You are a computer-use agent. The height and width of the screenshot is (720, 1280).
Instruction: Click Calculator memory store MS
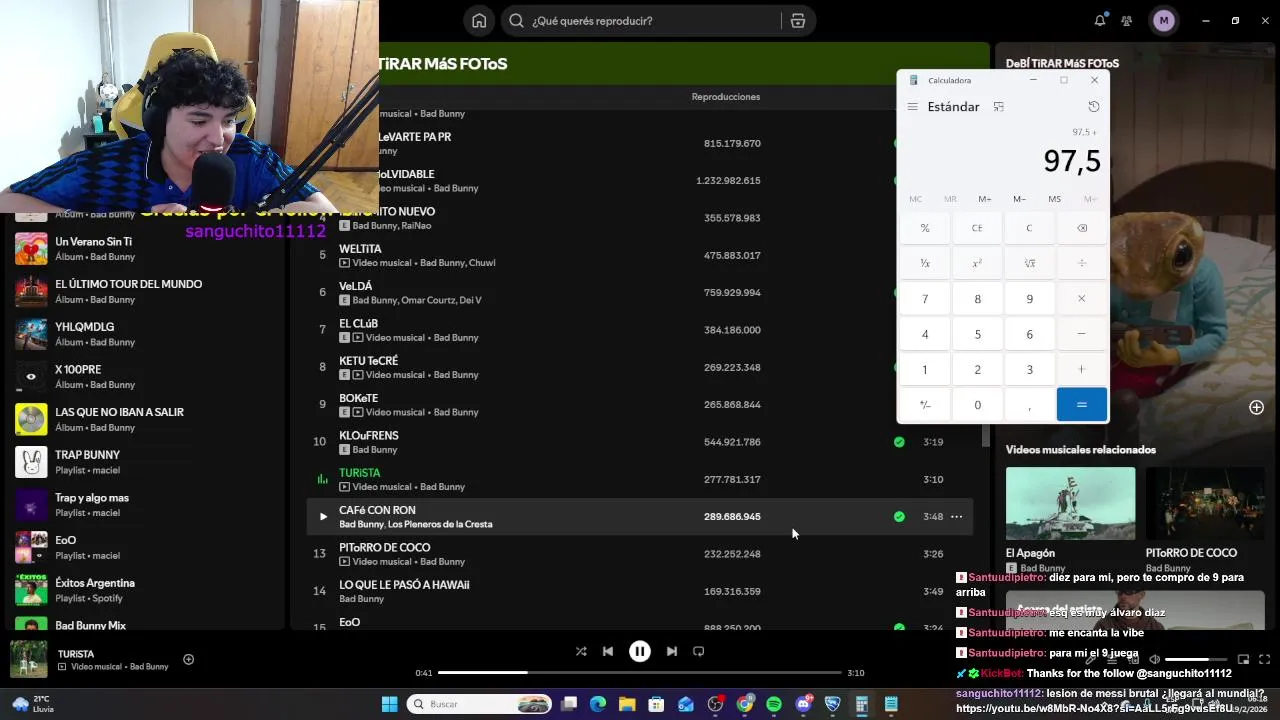point(1054,199)
